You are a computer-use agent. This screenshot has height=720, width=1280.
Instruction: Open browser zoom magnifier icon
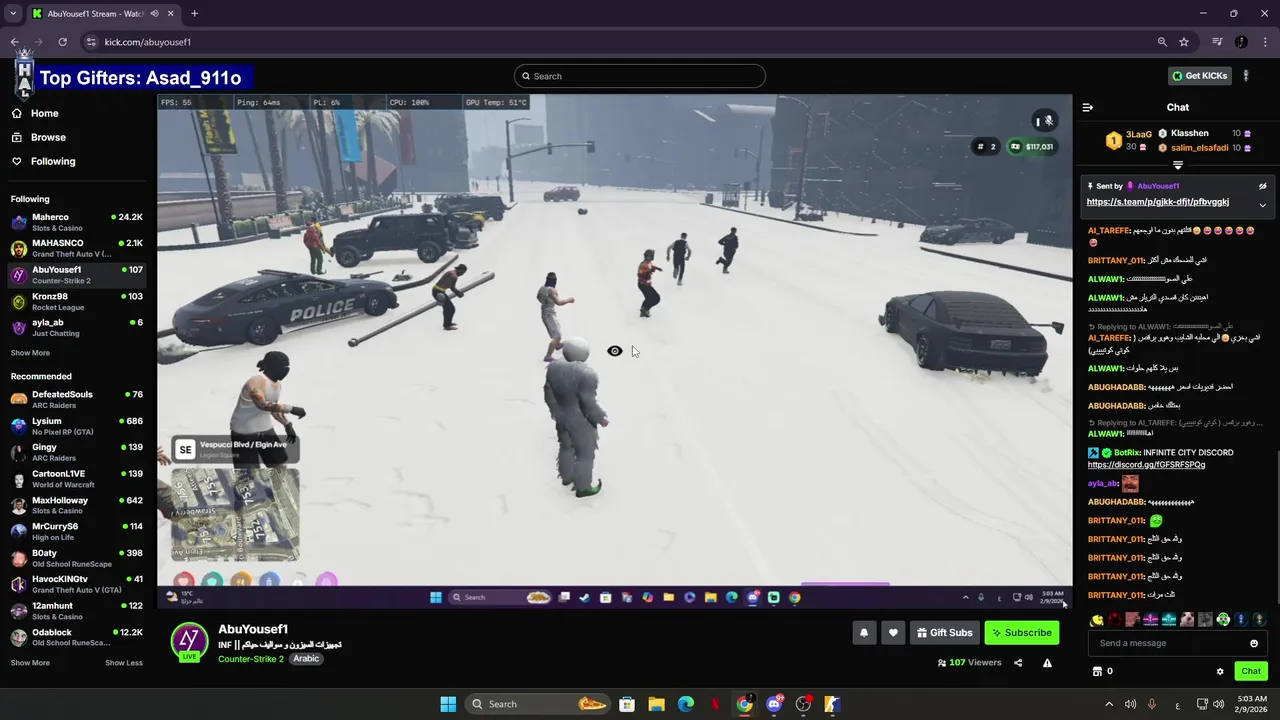(1162, 42)
